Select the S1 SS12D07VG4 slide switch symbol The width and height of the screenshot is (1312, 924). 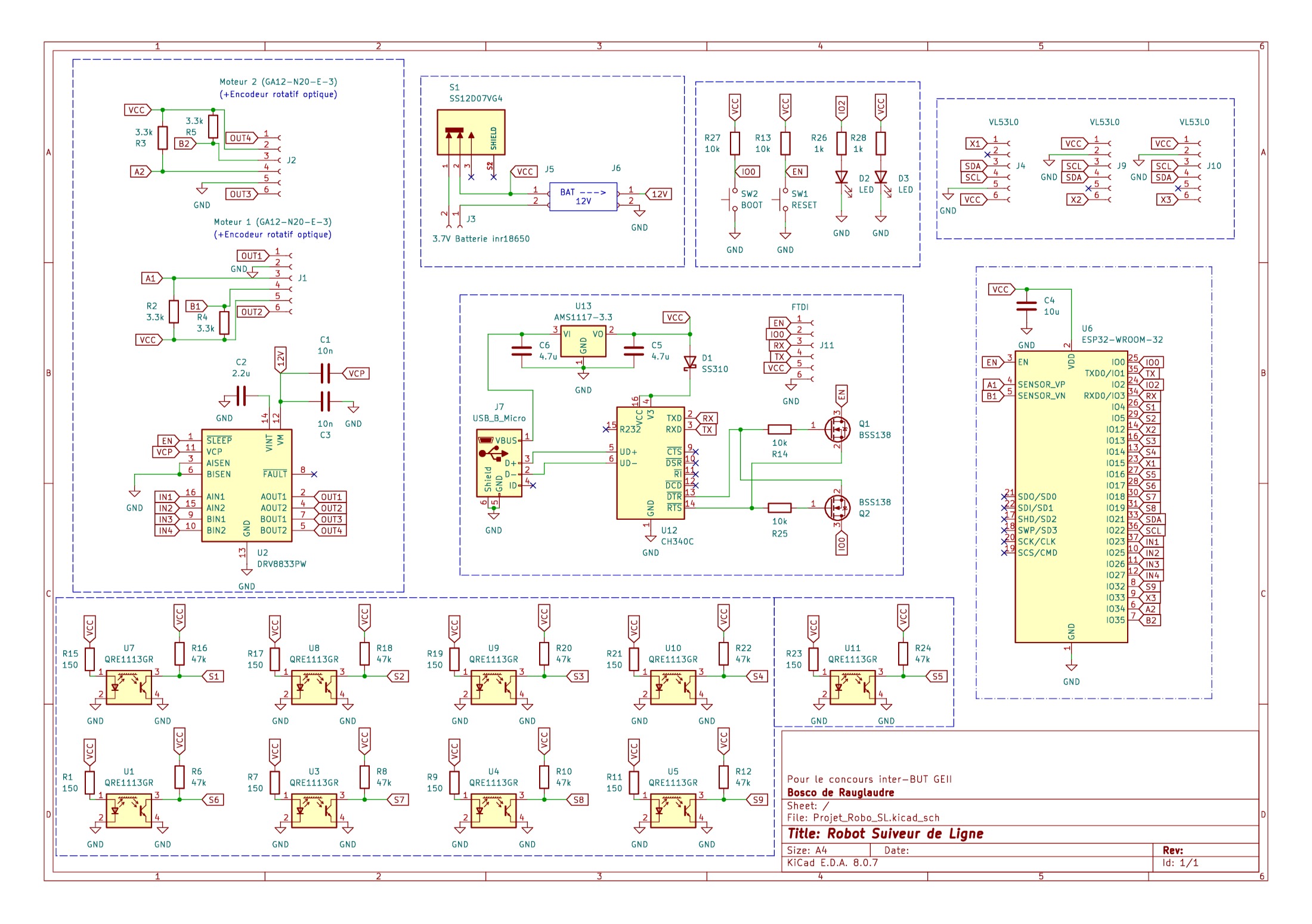[471, 132]
